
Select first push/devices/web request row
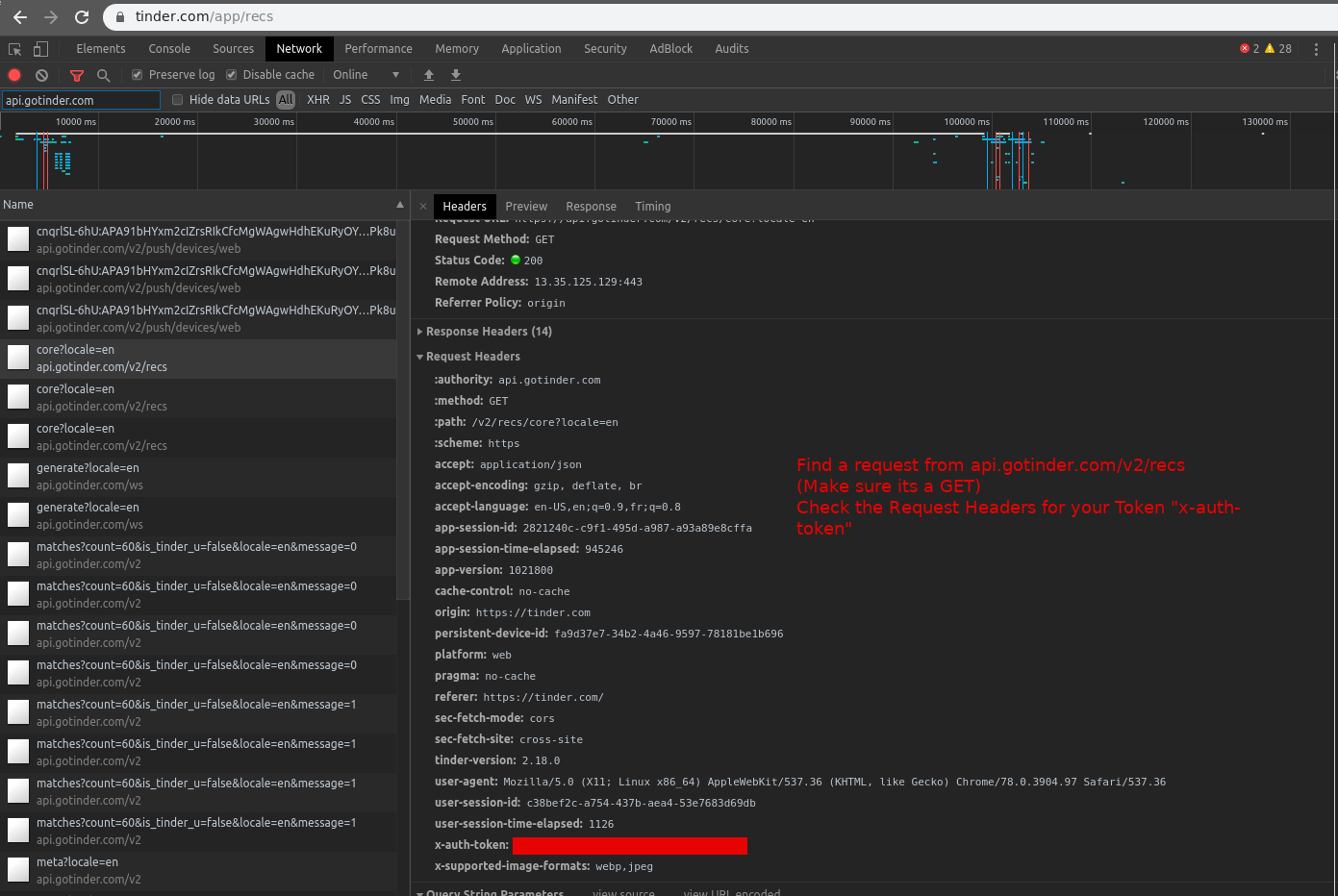(198, 240)
